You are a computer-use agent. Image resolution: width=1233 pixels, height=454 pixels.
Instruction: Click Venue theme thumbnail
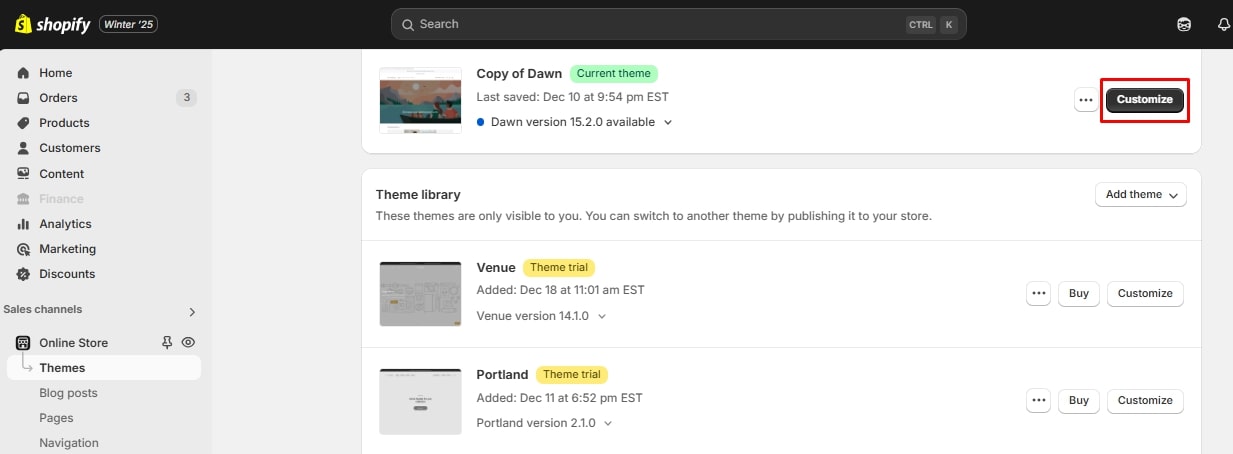click(x=420, y=294)
